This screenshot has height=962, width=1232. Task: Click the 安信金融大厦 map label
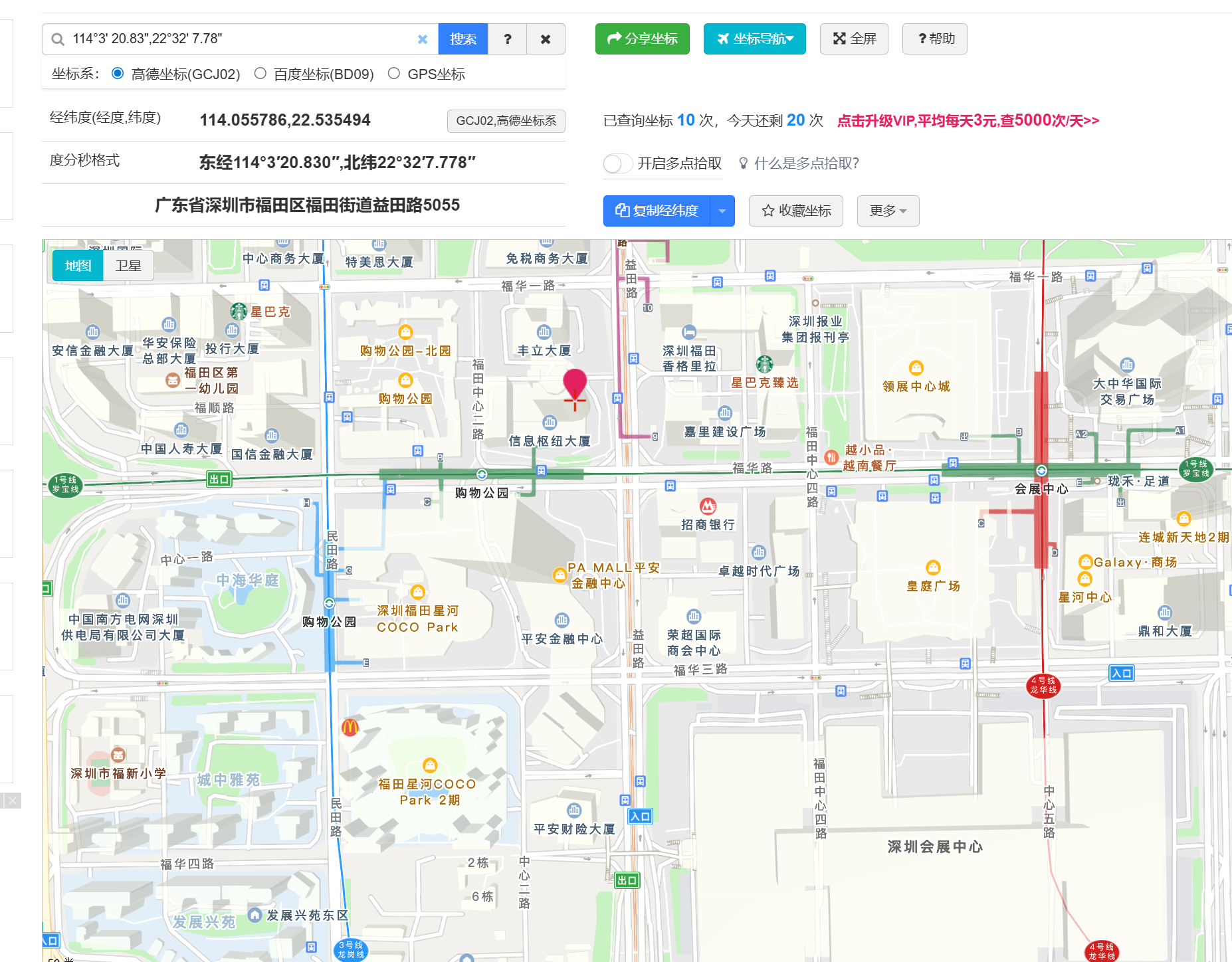[92, 351]
